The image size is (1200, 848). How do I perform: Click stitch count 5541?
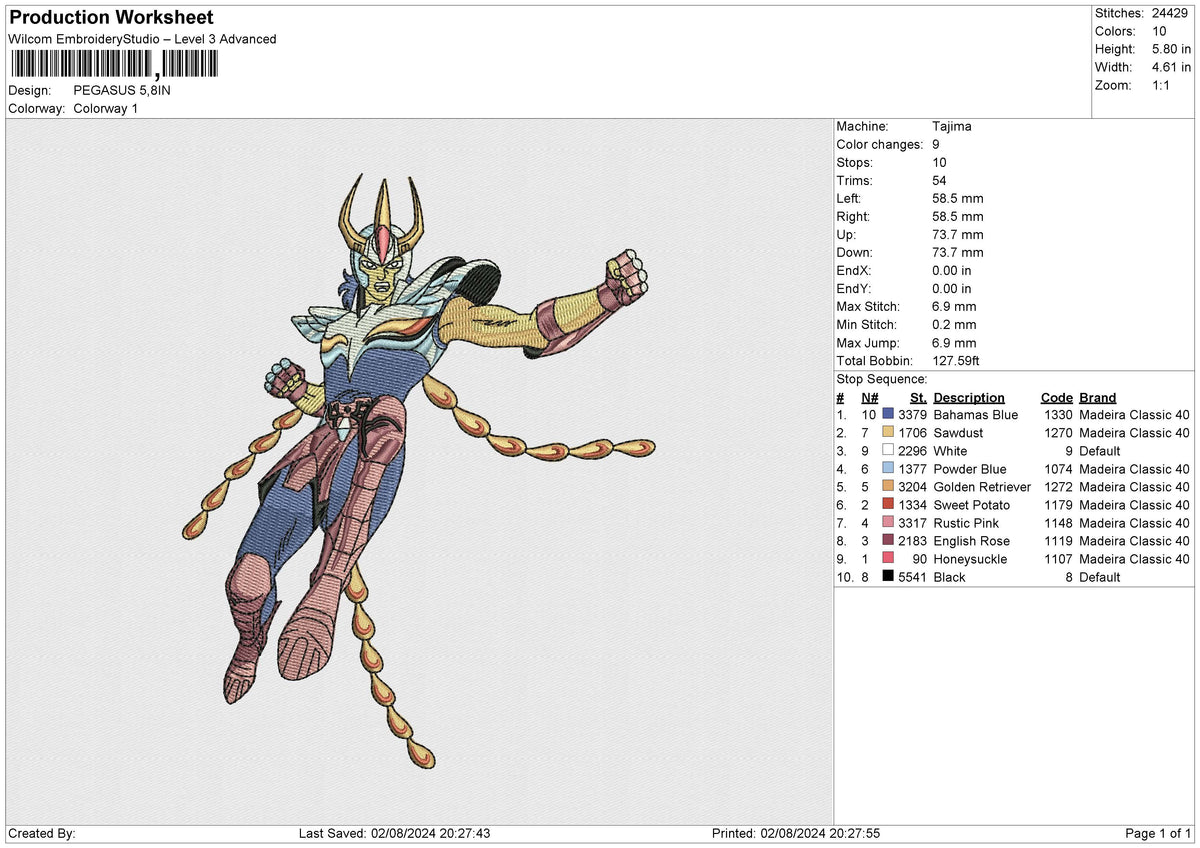point(912,577)
